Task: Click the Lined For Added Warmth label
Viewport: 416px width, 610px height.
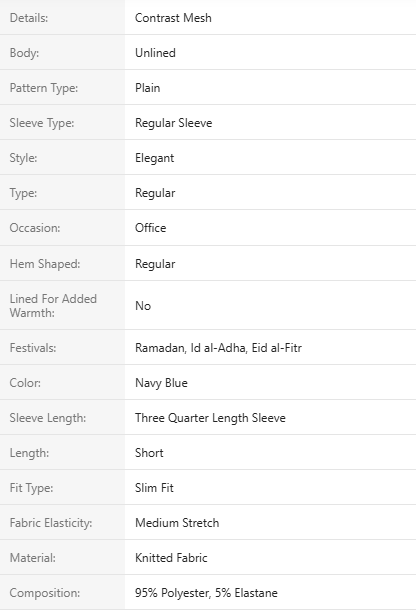Action: (53, 306)
